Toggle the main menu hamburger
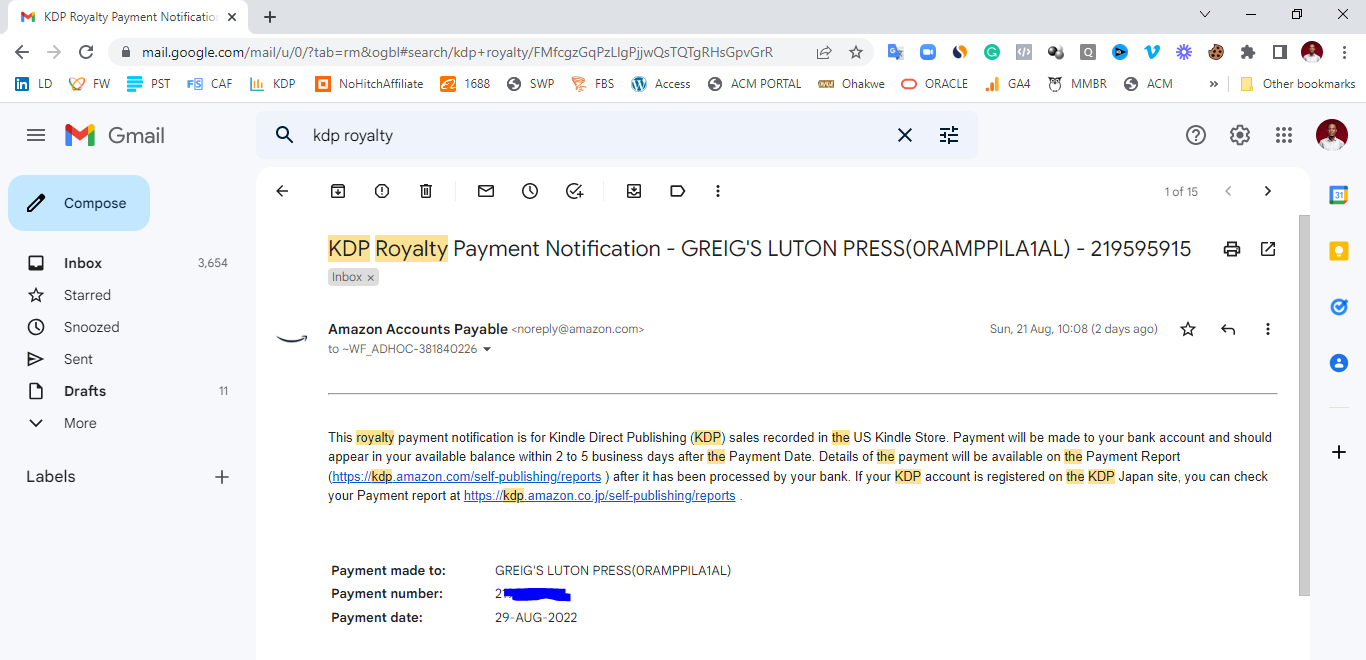The height and width of the screenshot is (660, 1366). pyautogui.click(x=36, y=135)
